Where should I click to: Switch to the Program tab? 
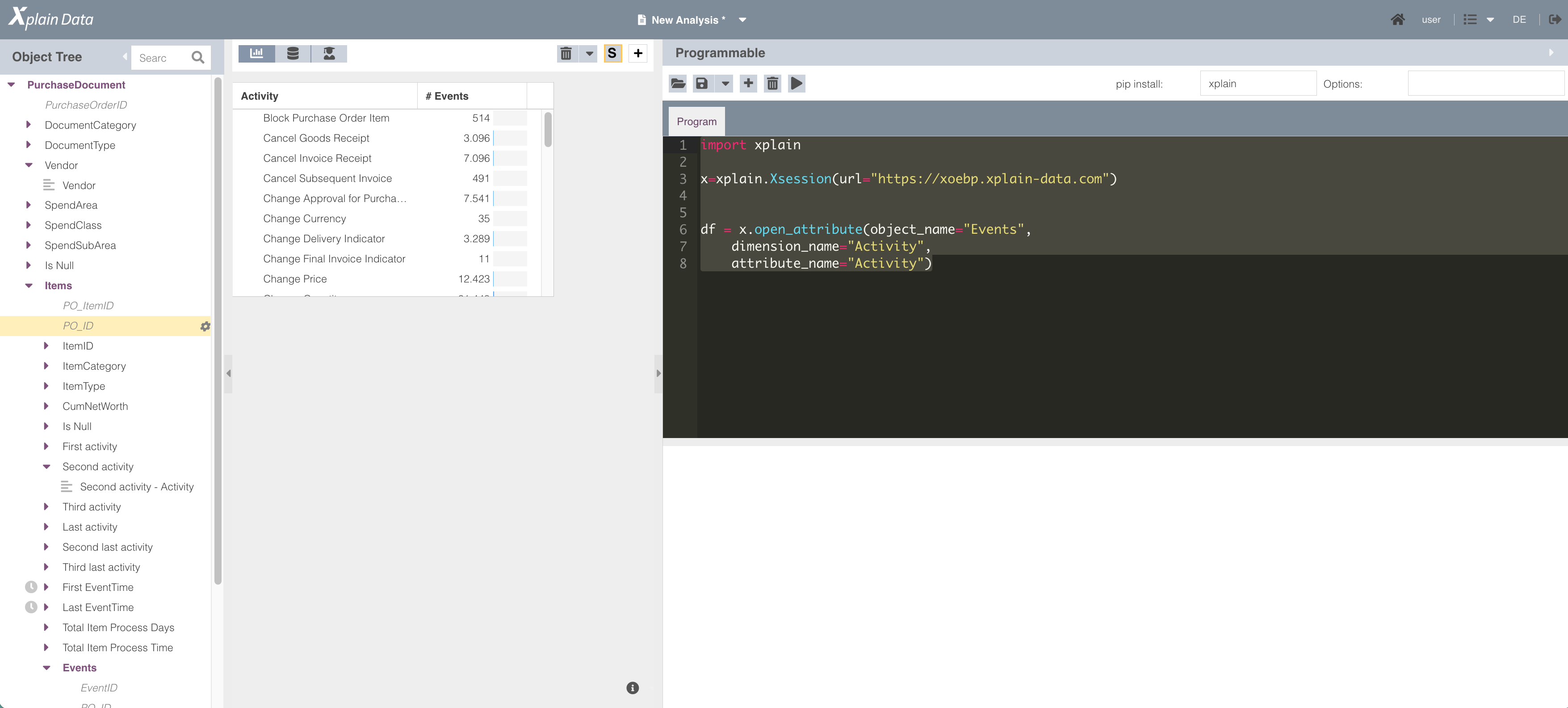click(696, 122)
